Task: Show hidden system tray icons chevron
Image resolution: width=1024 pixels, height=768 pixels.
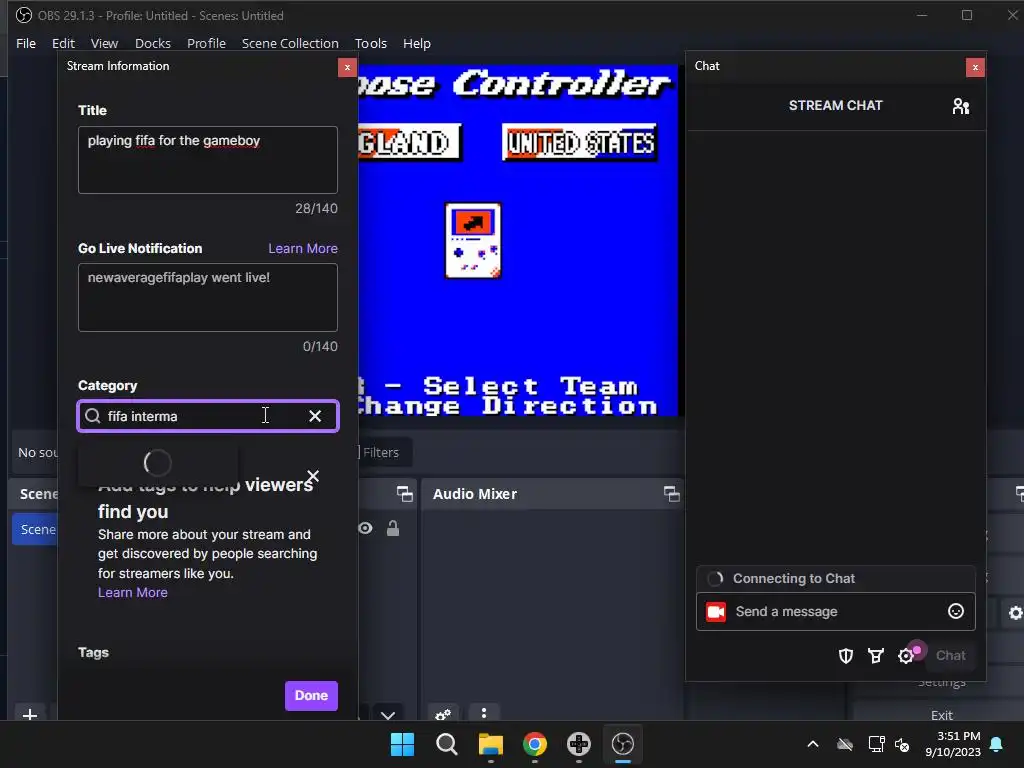Action: pyautogui.click(x=813, y=744)
